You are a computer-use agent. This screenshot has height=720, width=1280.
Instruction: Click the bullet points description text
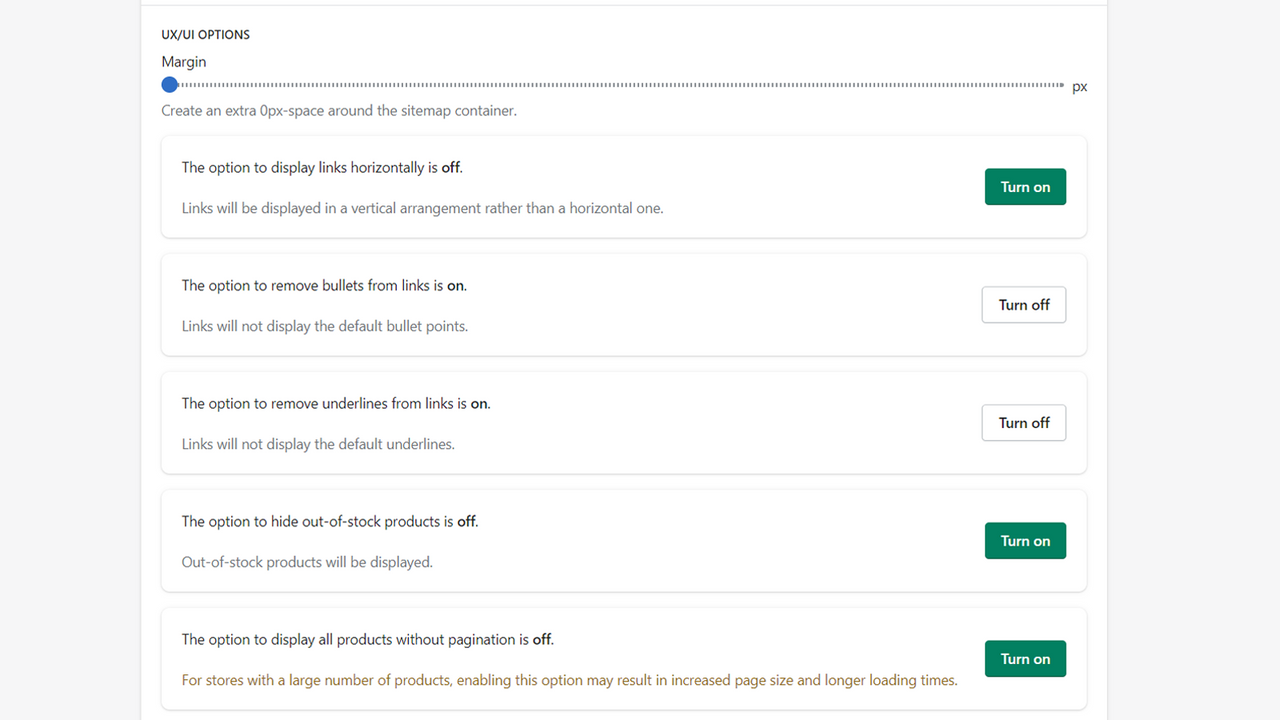[x=324, y=325]
